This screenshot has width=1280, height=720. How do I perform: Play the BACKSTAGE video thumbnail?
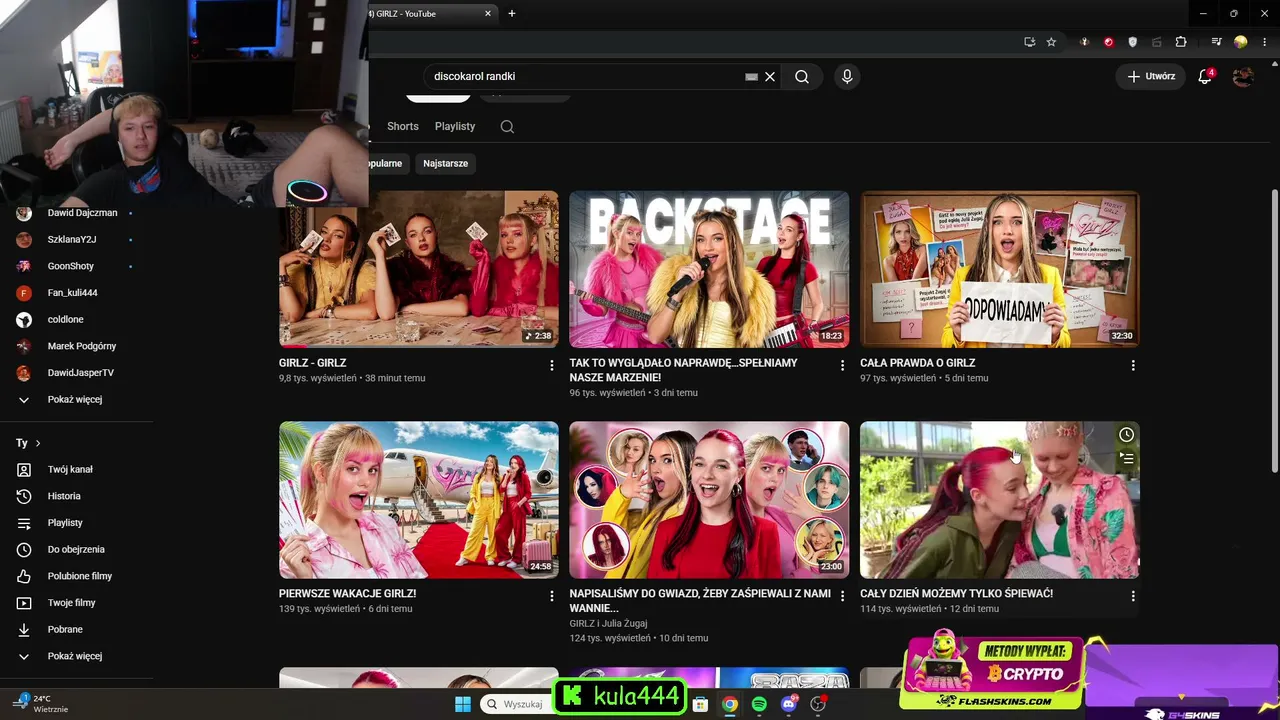pos(709,269)
